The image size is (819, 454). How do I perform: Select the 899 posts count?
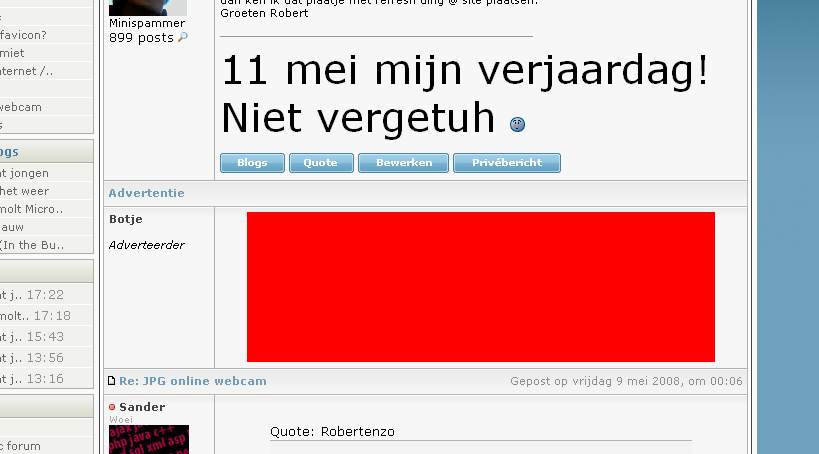click(141, 38)
